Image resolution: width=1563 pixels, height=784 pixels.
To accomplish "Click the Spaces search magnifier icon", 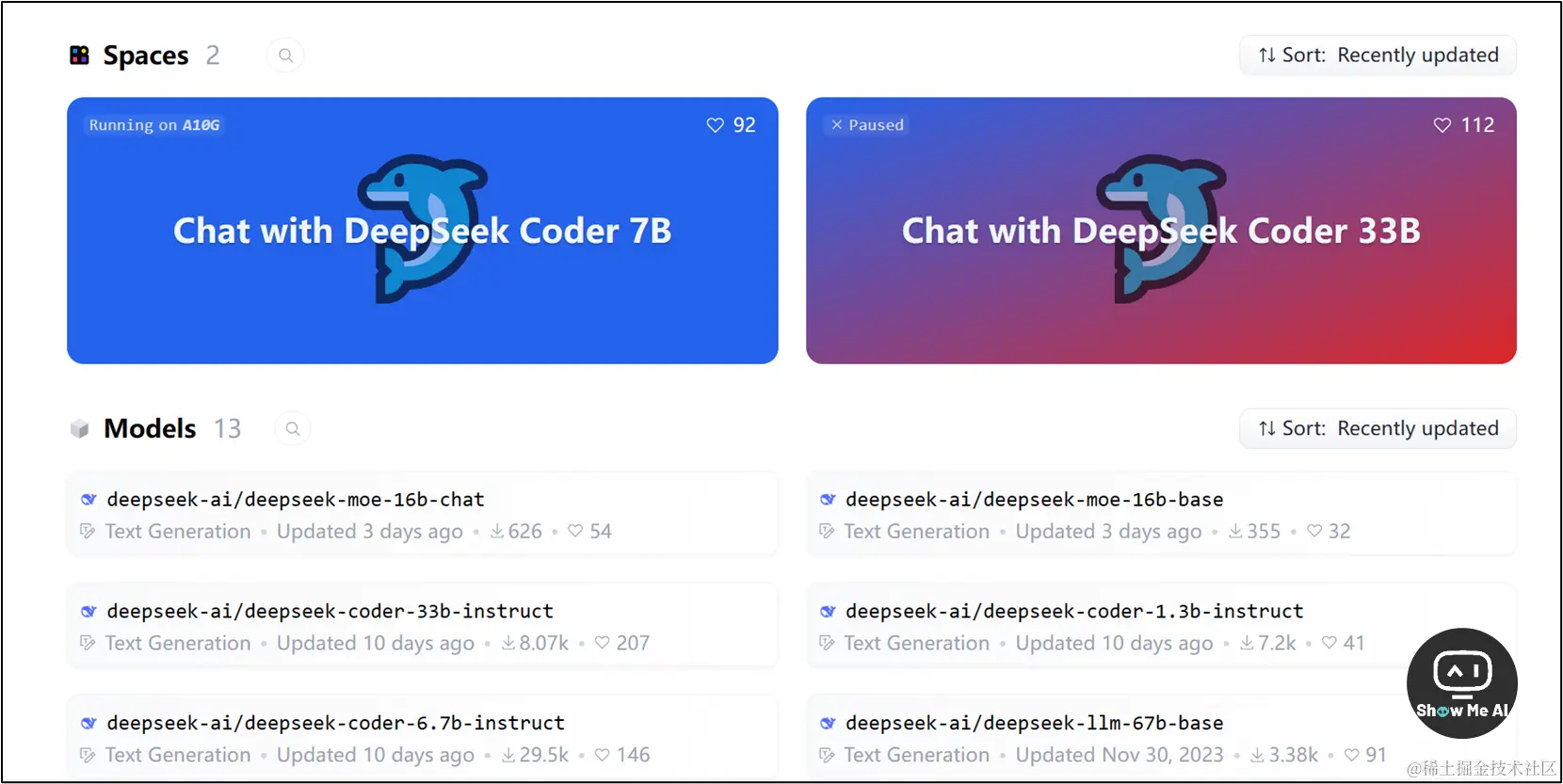I will pos(285,56).
